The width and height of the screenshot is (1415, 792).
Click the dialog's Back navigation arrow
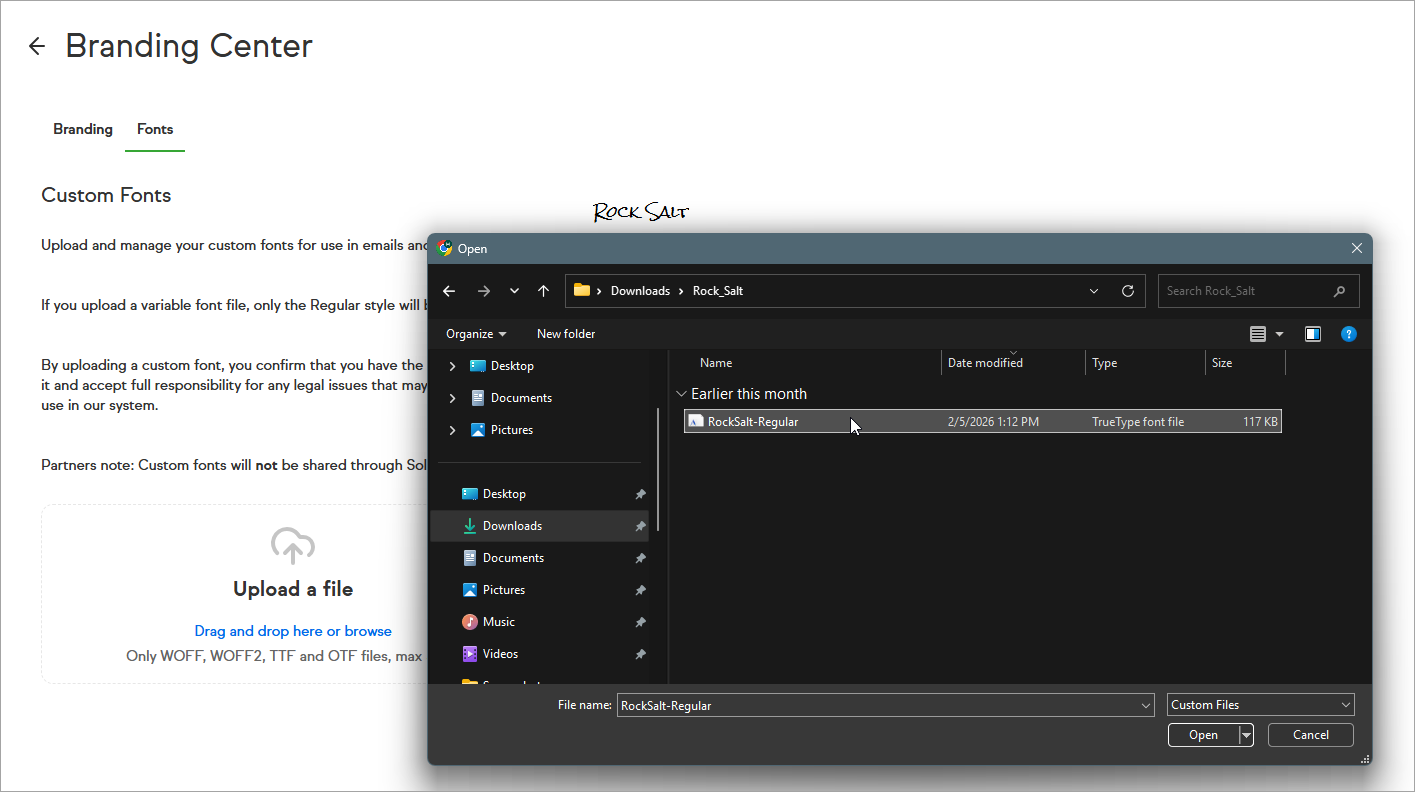point(449,291)
